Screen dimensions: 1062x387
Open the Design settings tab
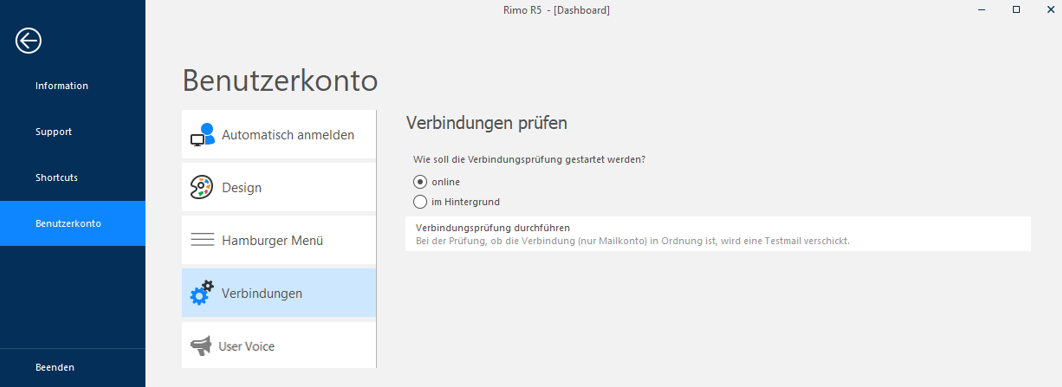(x=278, y=187)
